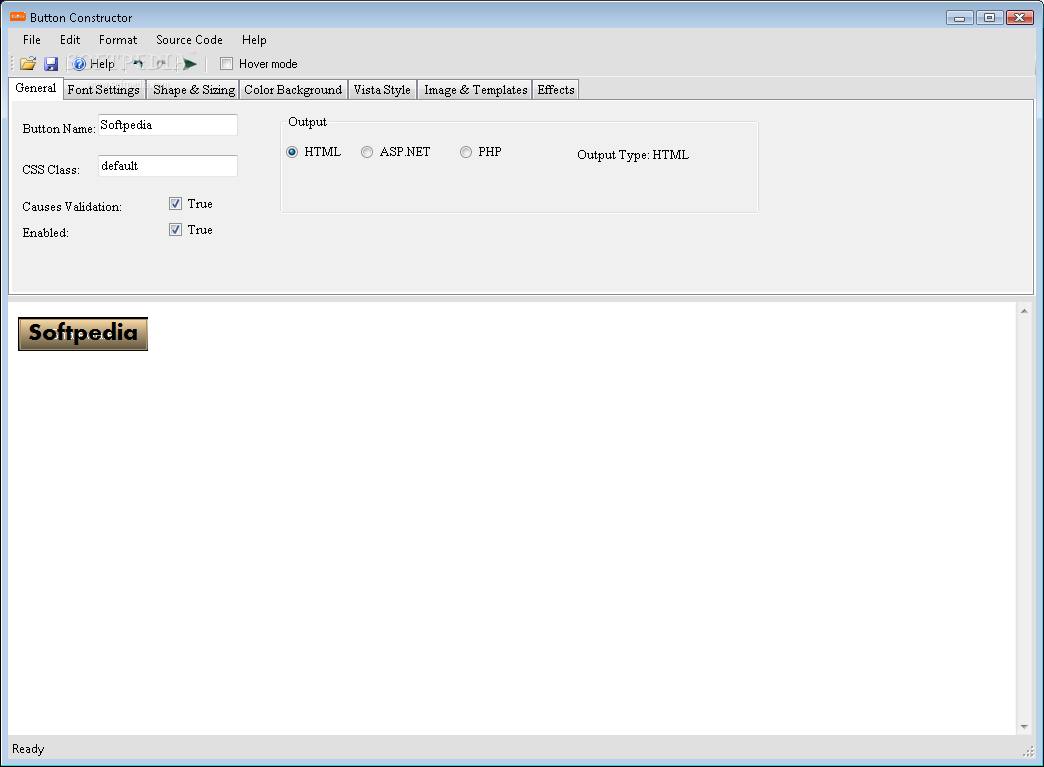
Task: Click the Button Constructor title bar icon
Action: [18, 17]
